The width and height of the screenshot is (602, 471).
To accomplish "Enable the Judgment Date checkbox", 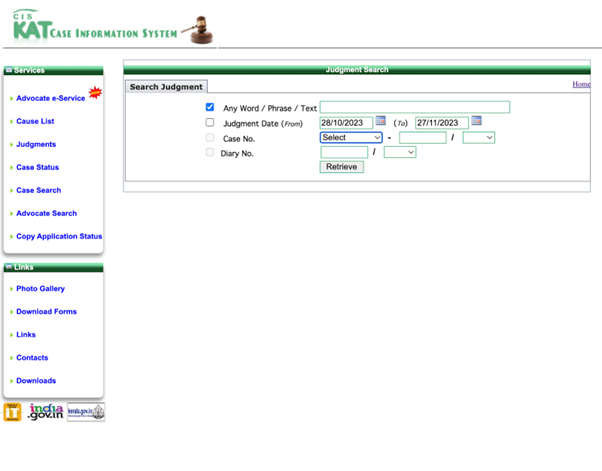I will pos(210,122).
